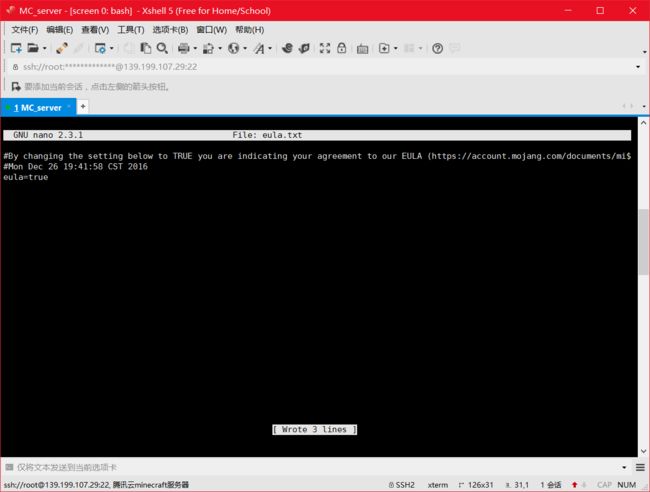The image size is (650, 492).
Task: Click the Find magnifier icon
Action: (x=162, y=48)
